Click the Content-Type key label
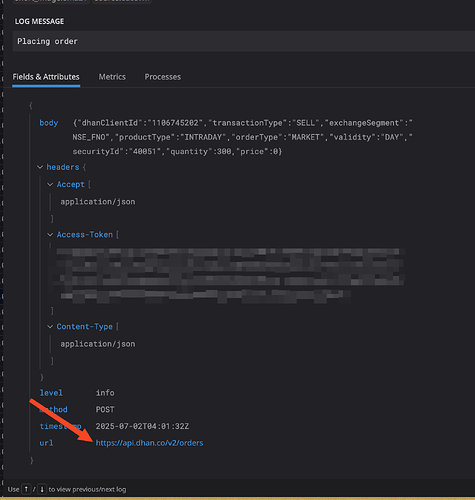Viewport: 475px width, 500px height. click(x=85, y=327)
